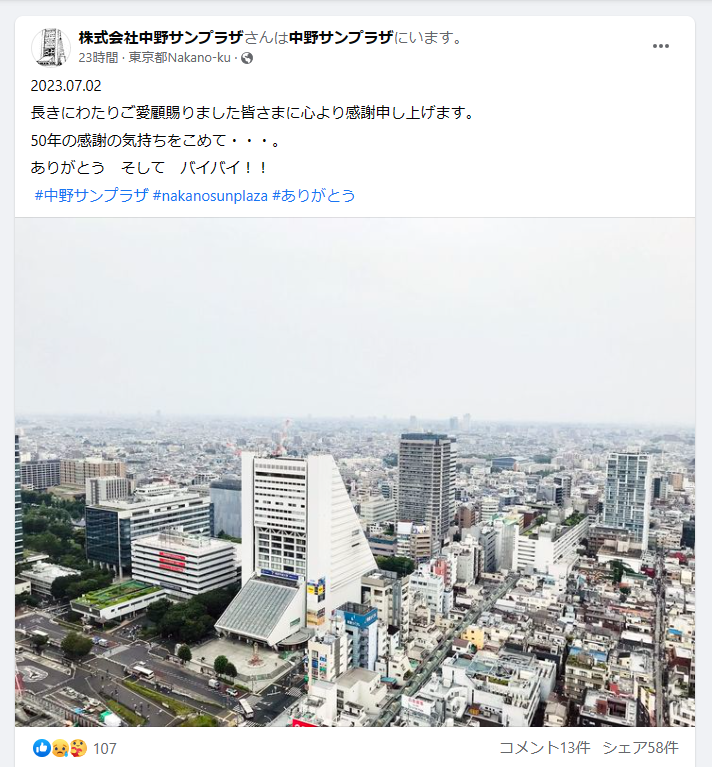Image resolution: width=712 pixels, height=767 pixels.
Task: Open the 中野サンプラザ check-in location link
Action: pos(341,37)
